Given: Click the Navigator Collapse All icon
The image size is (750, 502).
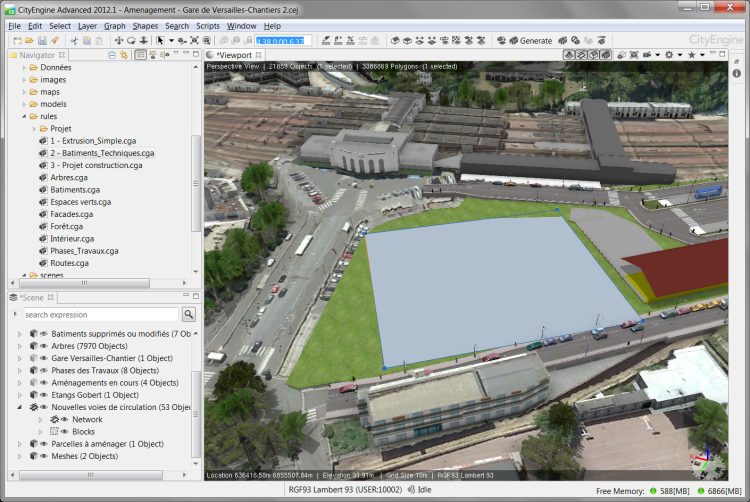Looking at the screenshot, I should (112, 55).
